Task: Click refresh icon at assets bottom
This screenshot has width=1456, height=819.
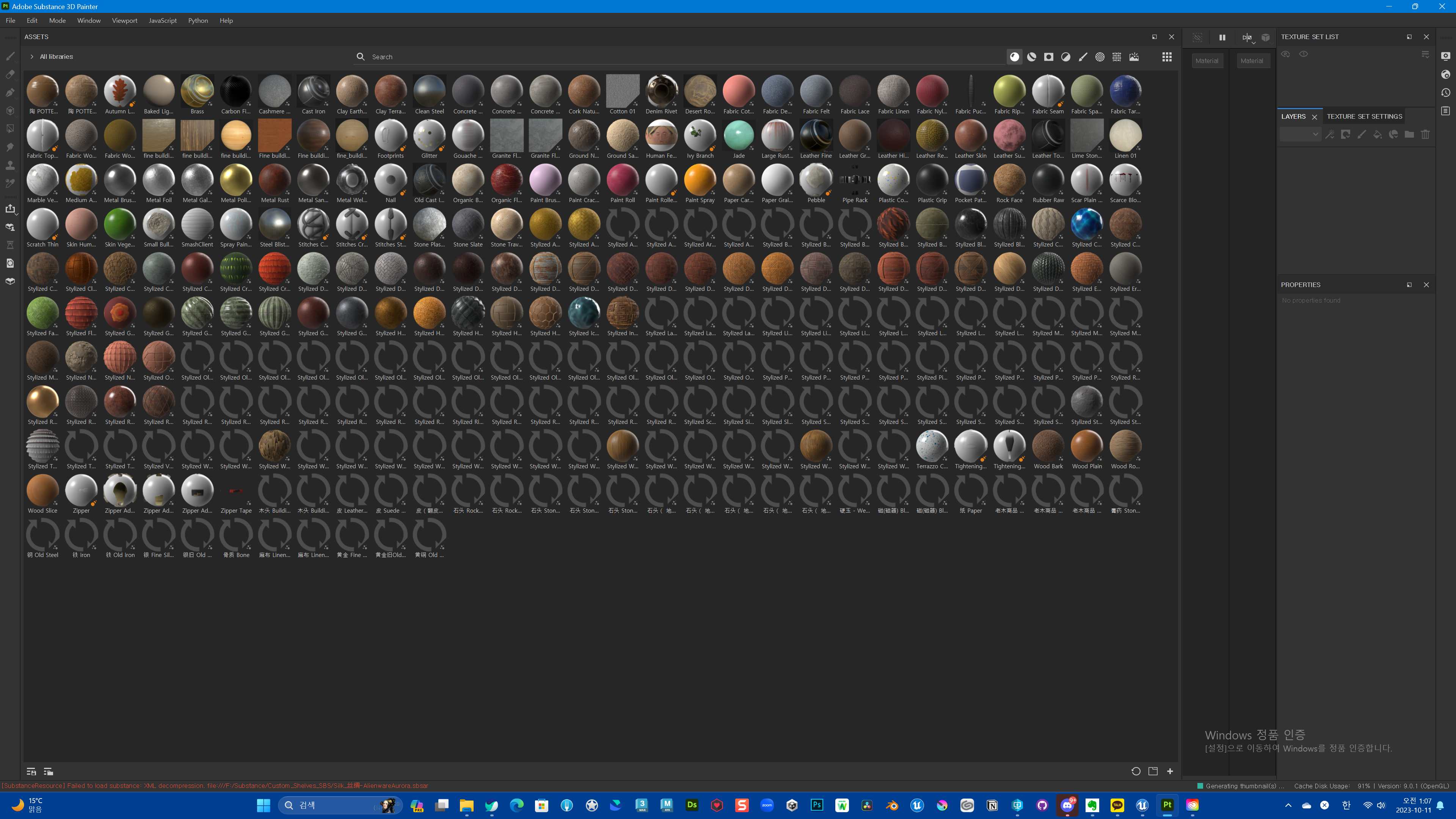Action: (x=1136, y=771)
